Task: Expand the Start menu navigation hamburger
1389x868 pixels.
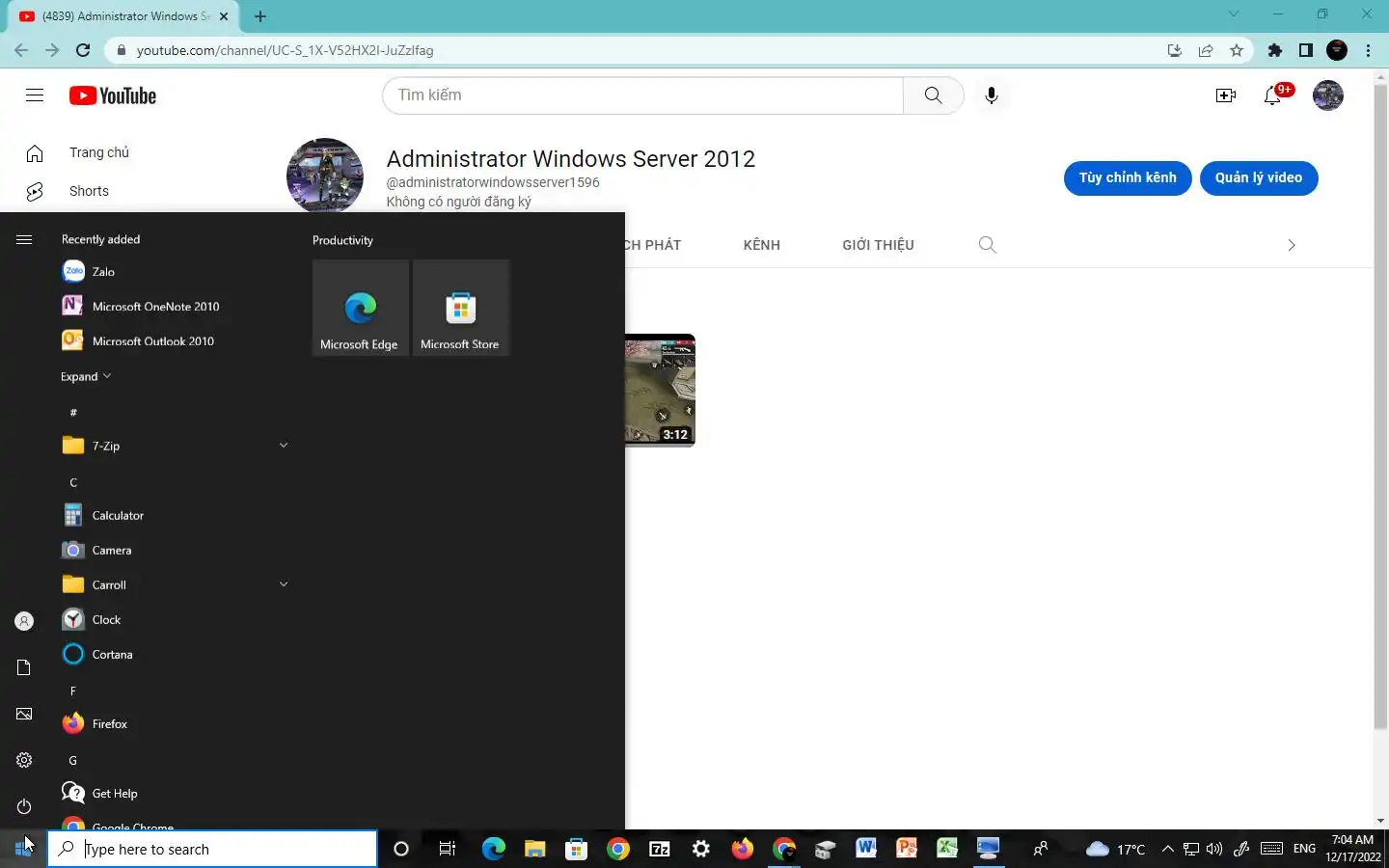Action: tap(24, 239)
